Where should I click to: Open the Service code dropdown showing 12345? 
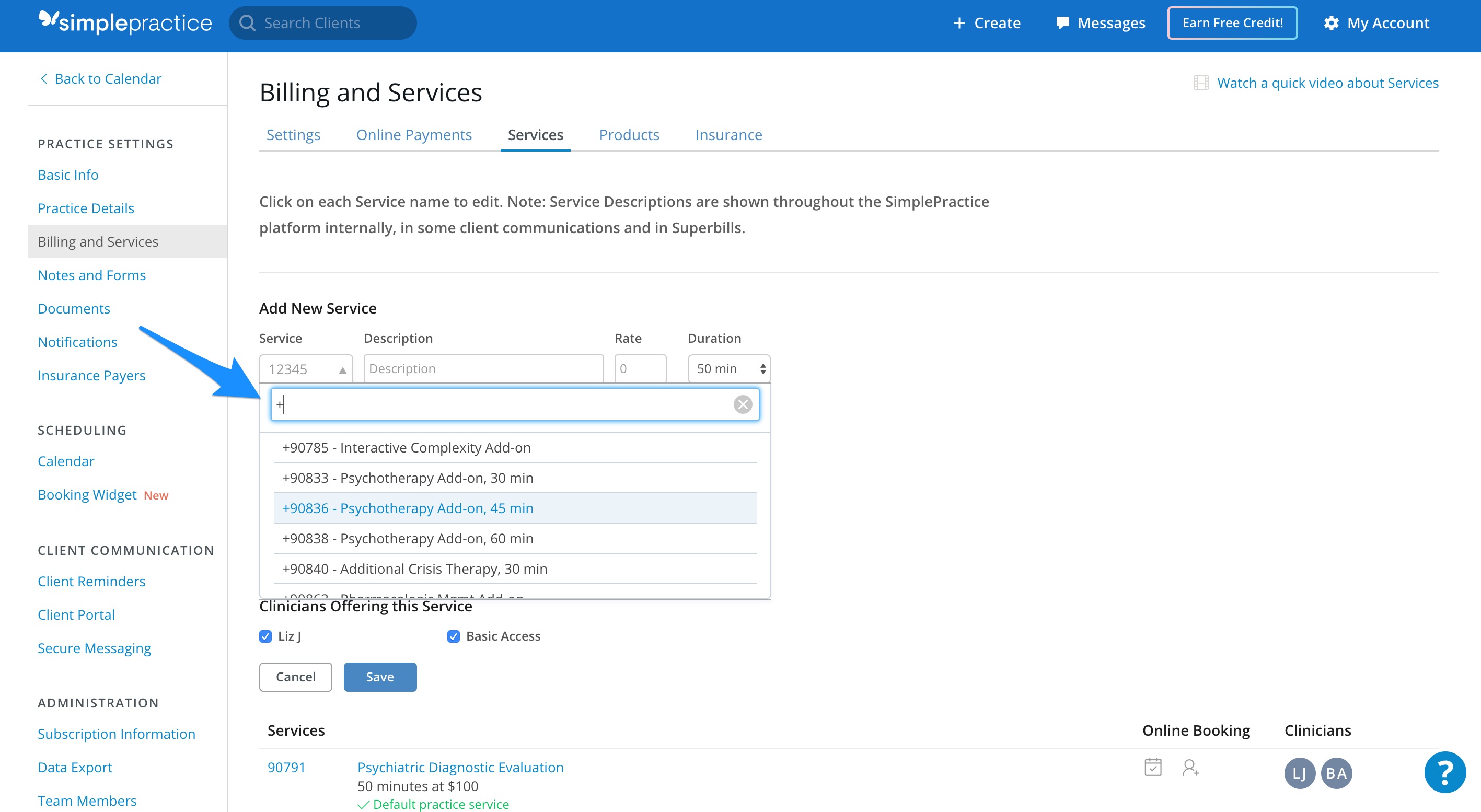tap(306, 369)
